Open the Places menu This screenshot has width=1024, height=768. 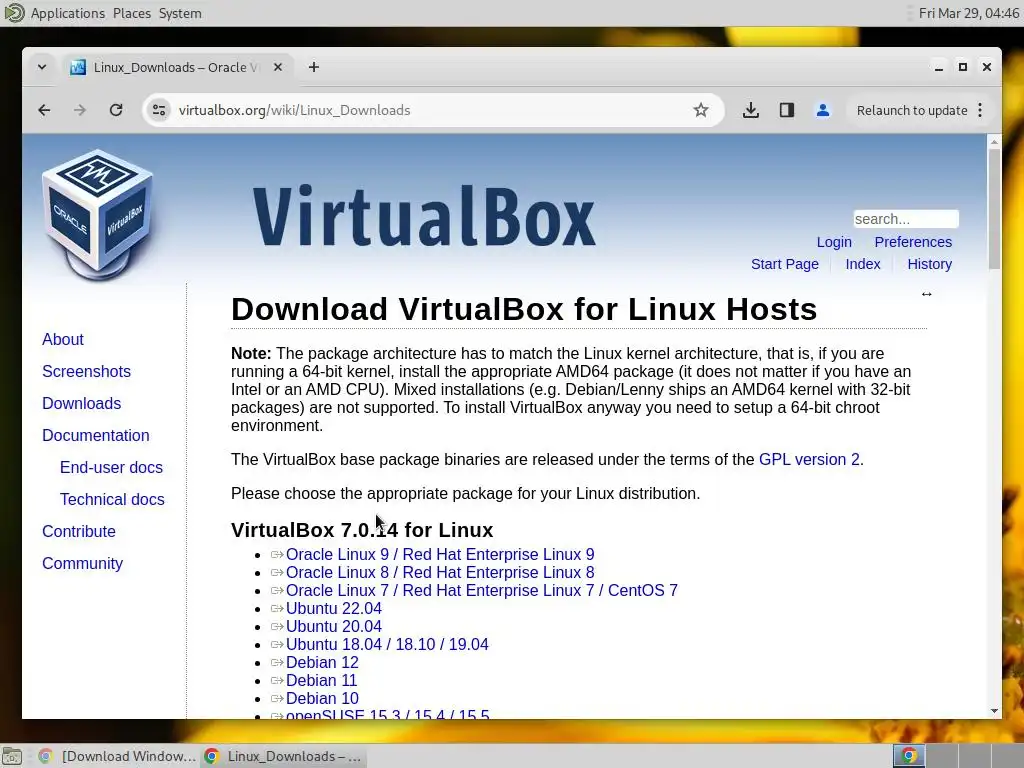[131, 13]
